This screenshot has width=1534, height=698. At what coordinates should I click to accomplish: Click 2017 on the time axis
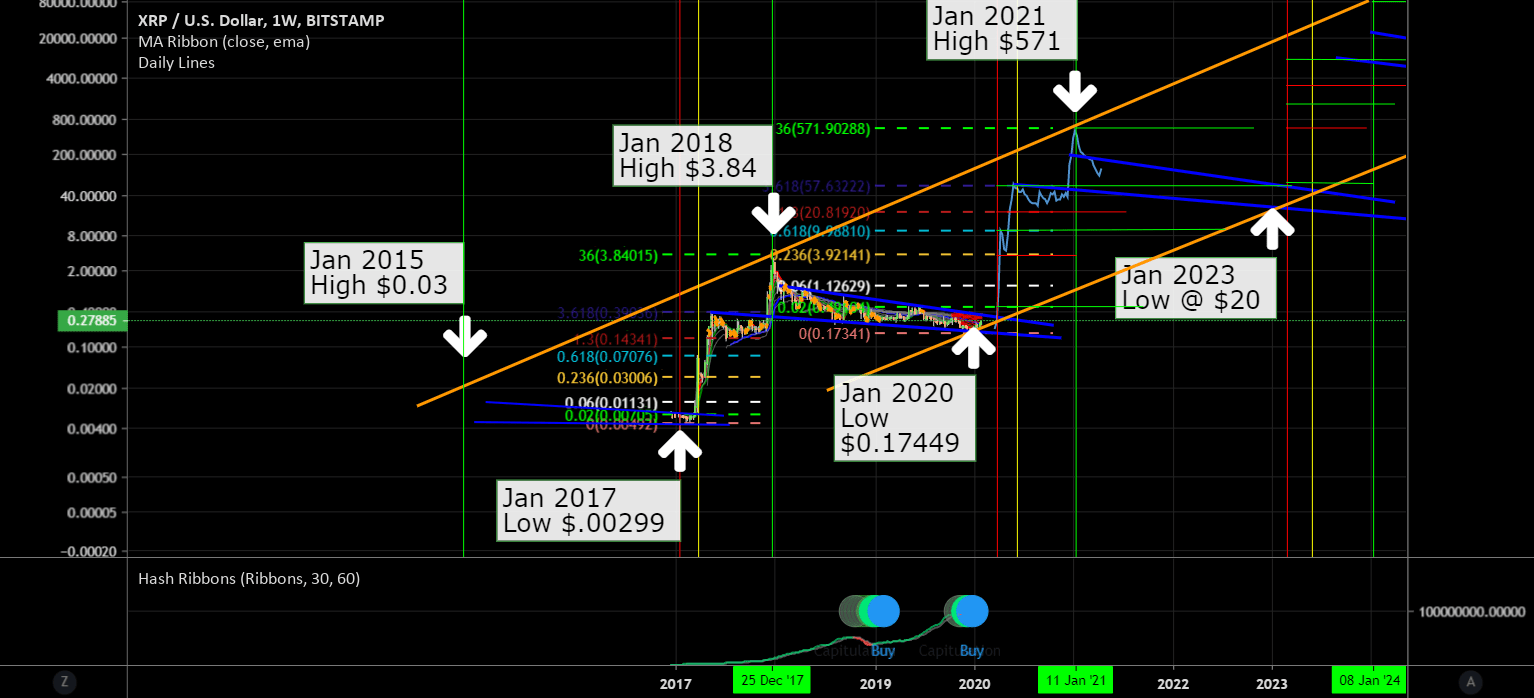click(676, 684)
